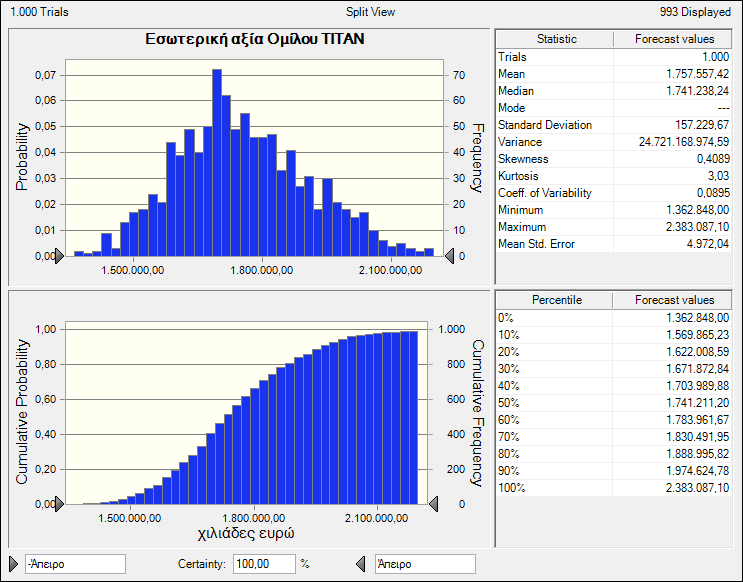Screen dimensions: 743x582
Task: Select the 40% percentile value 1.703.989,88
Action: 697,386
